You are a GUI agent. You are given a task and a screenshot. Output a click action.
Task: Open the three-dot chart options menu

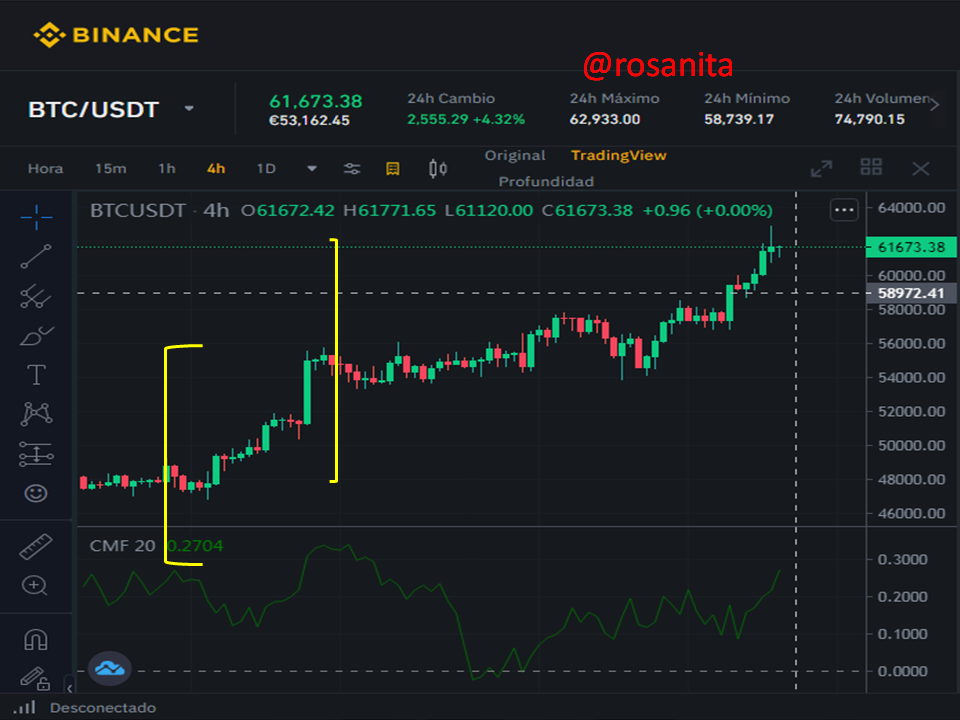[x=844, y=210]
